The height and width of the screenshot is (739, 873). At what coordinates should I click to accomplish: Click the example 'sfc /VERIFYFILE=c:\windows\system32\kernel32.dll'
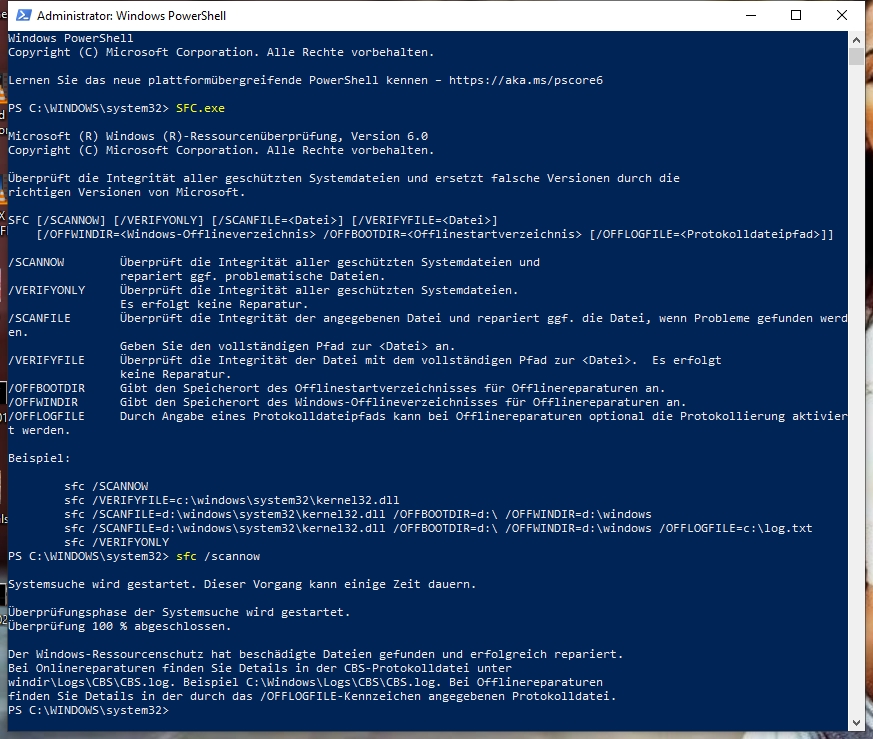pyautogui.click(x=232, y=500)
